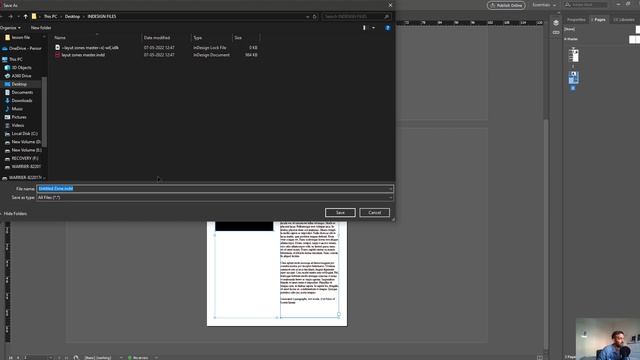The image size is (640, 360).
Task: Go to first page with status bar arrow
Action: click(11, 358)
